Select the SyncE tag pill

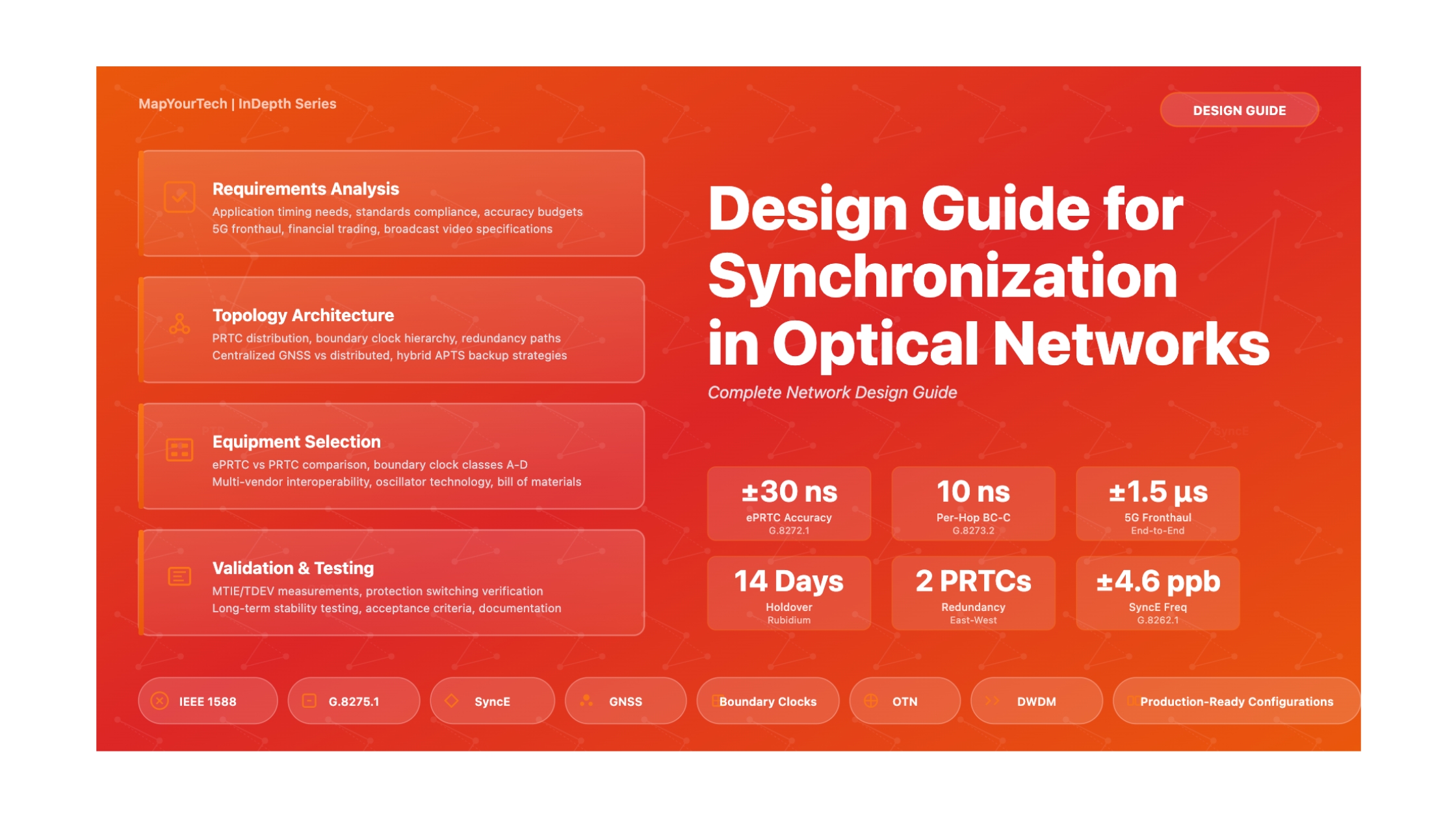pyautogui.click(x=492, y=701)
